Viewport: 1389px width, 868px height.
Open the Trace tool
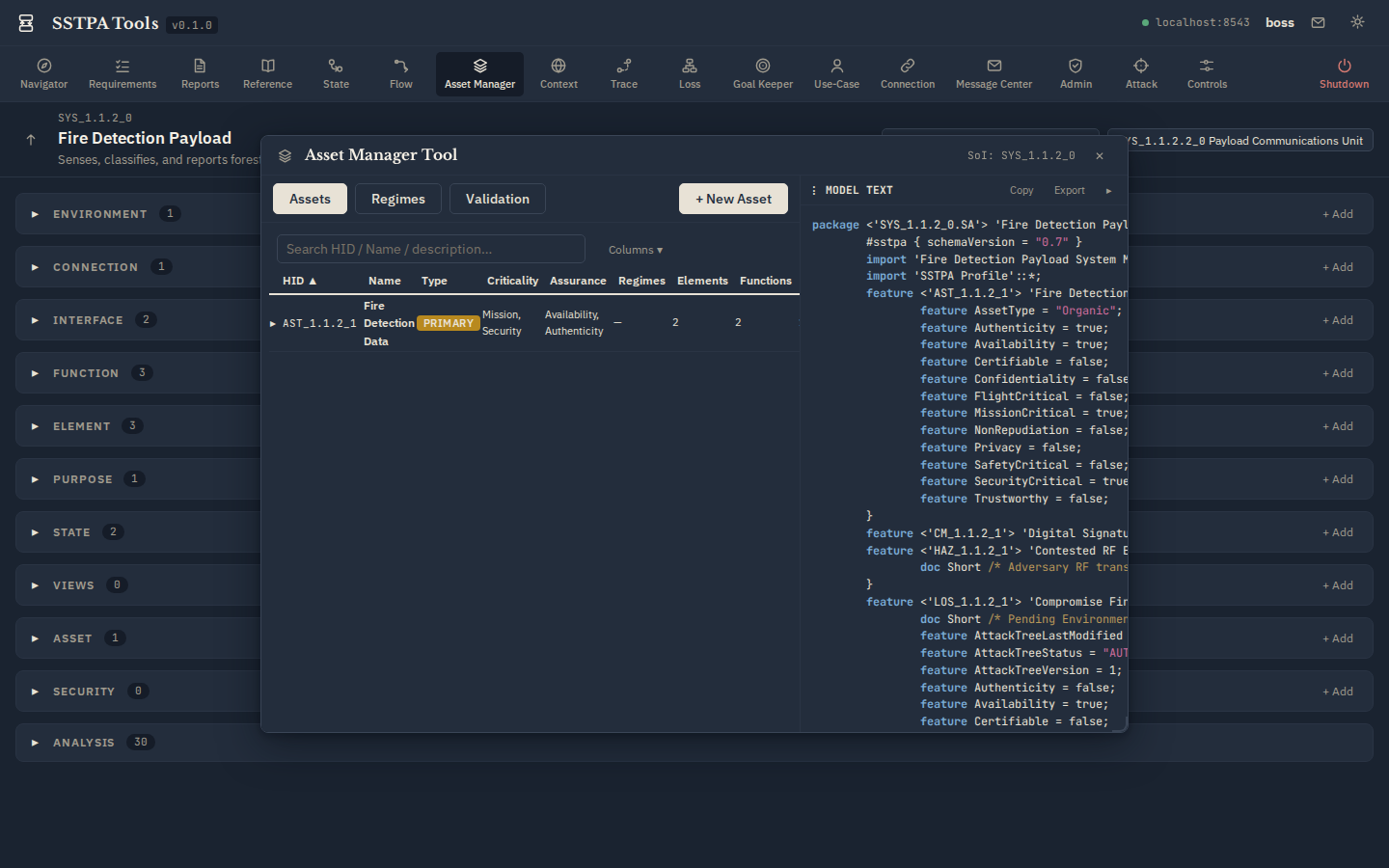(x=624, y=74)
